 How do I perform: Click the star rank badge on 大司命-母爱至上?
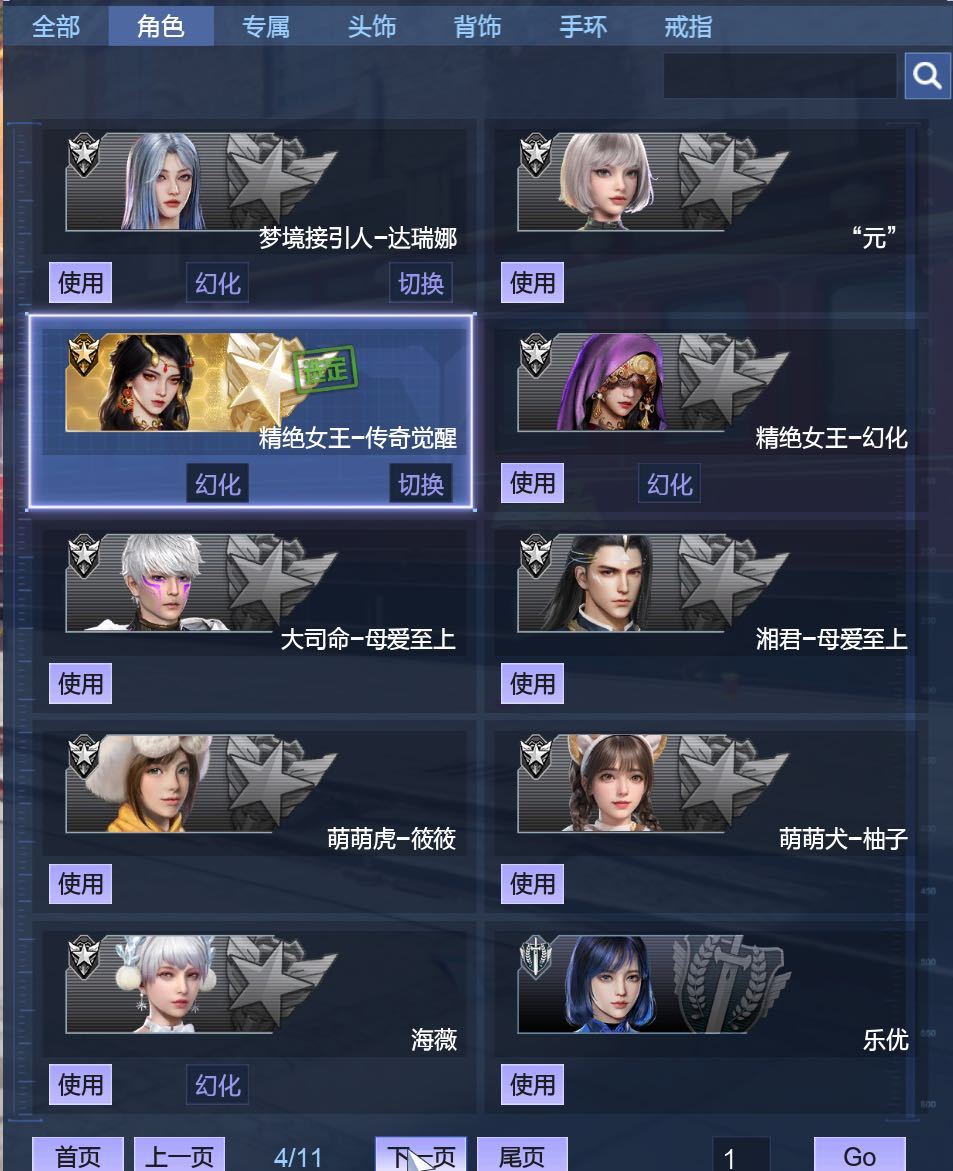point(84,556)
